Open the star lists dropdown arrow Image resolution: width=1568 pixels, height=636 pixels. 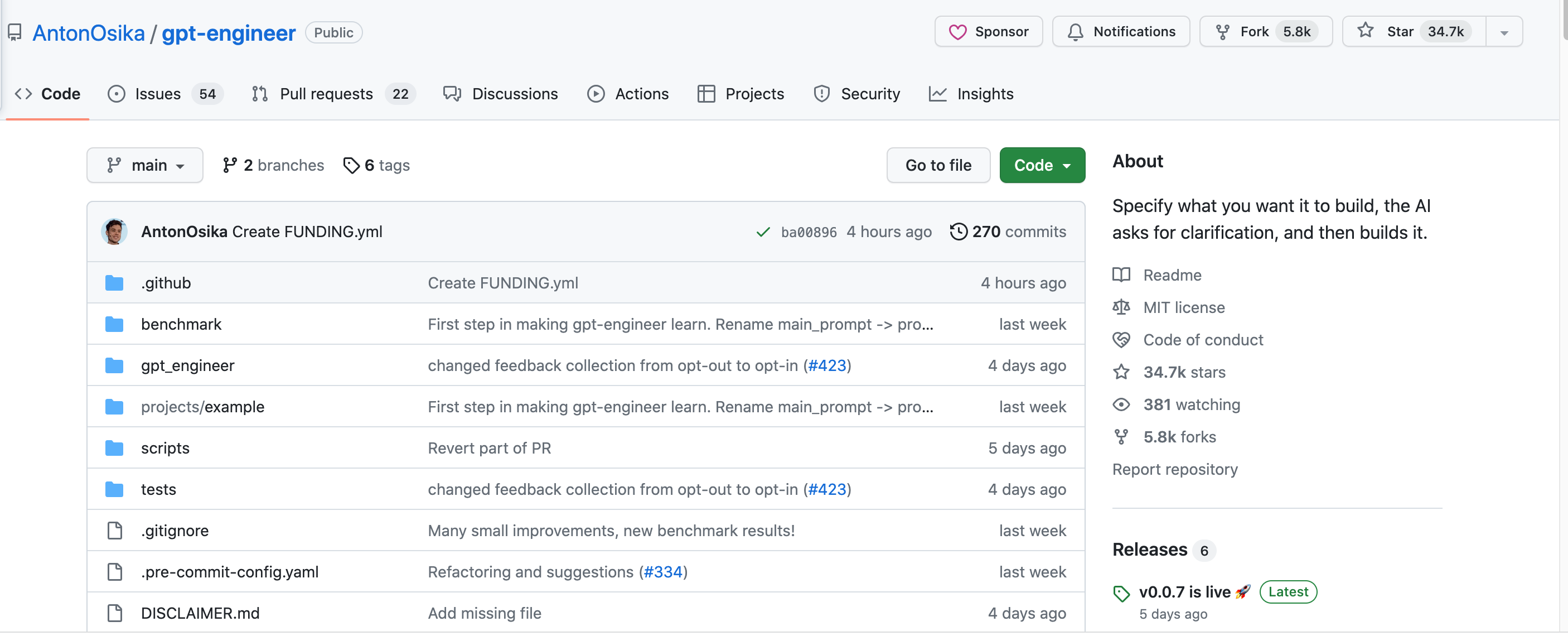coord(1504,33)
